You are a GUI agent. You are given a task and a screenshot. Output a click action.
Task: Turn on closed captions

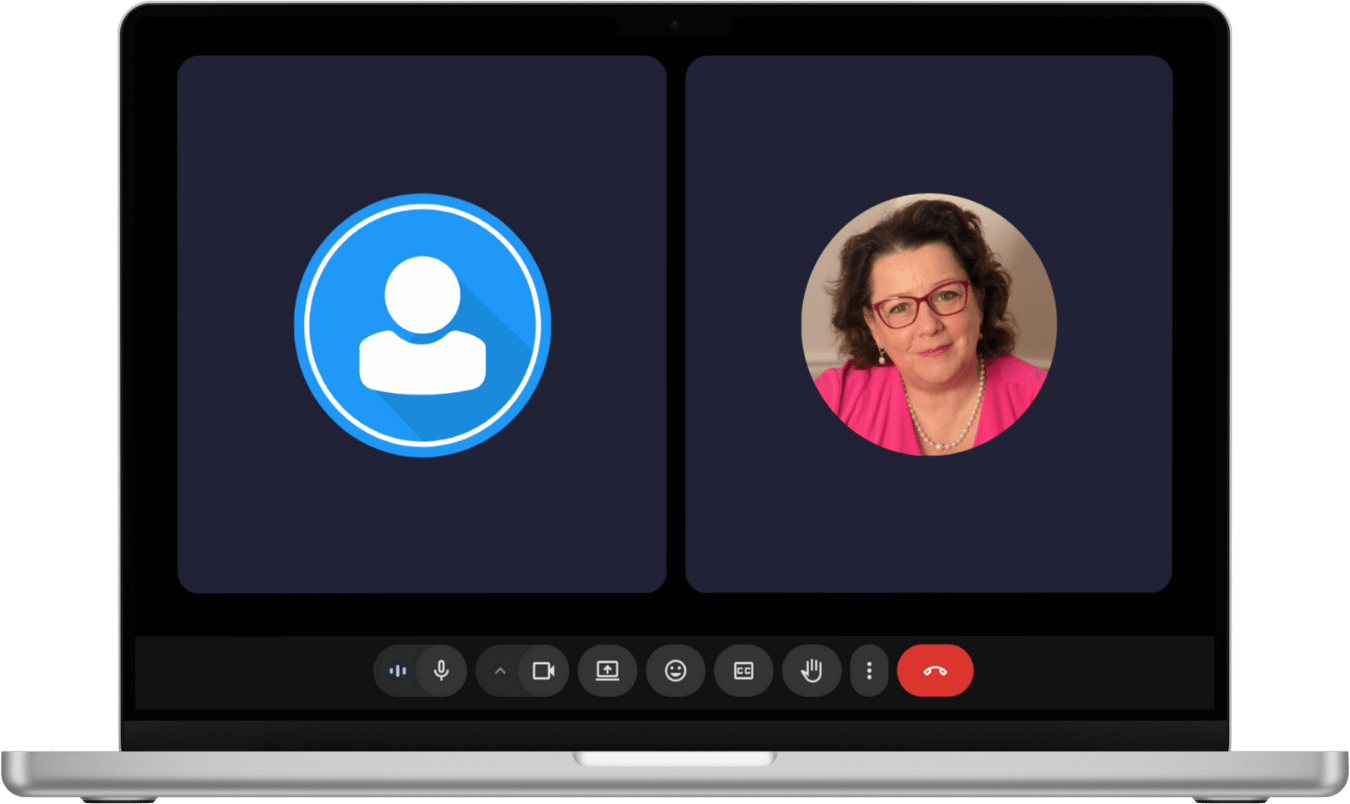click(744, 671)
